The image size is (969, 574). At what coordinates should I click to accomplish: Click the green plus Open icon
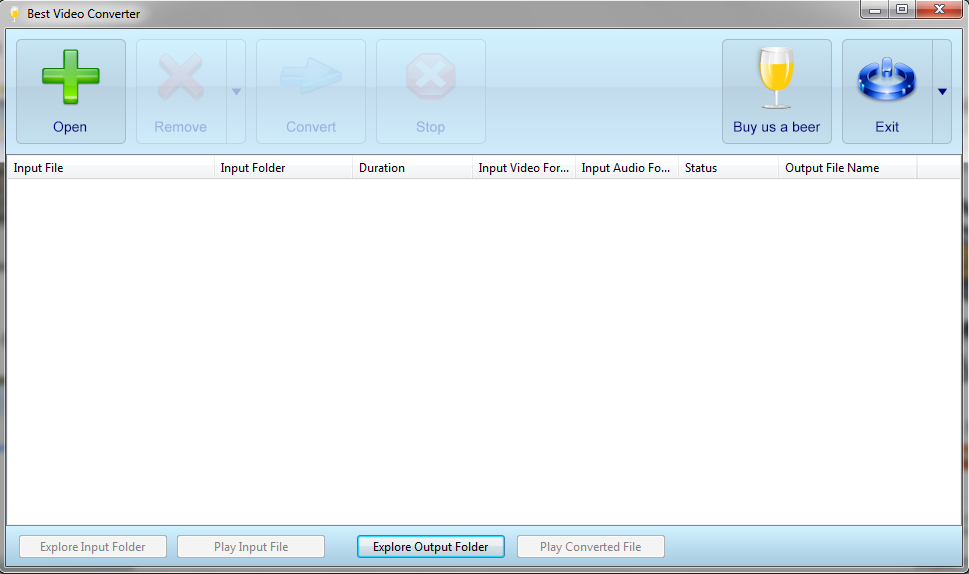pos(70,77)
